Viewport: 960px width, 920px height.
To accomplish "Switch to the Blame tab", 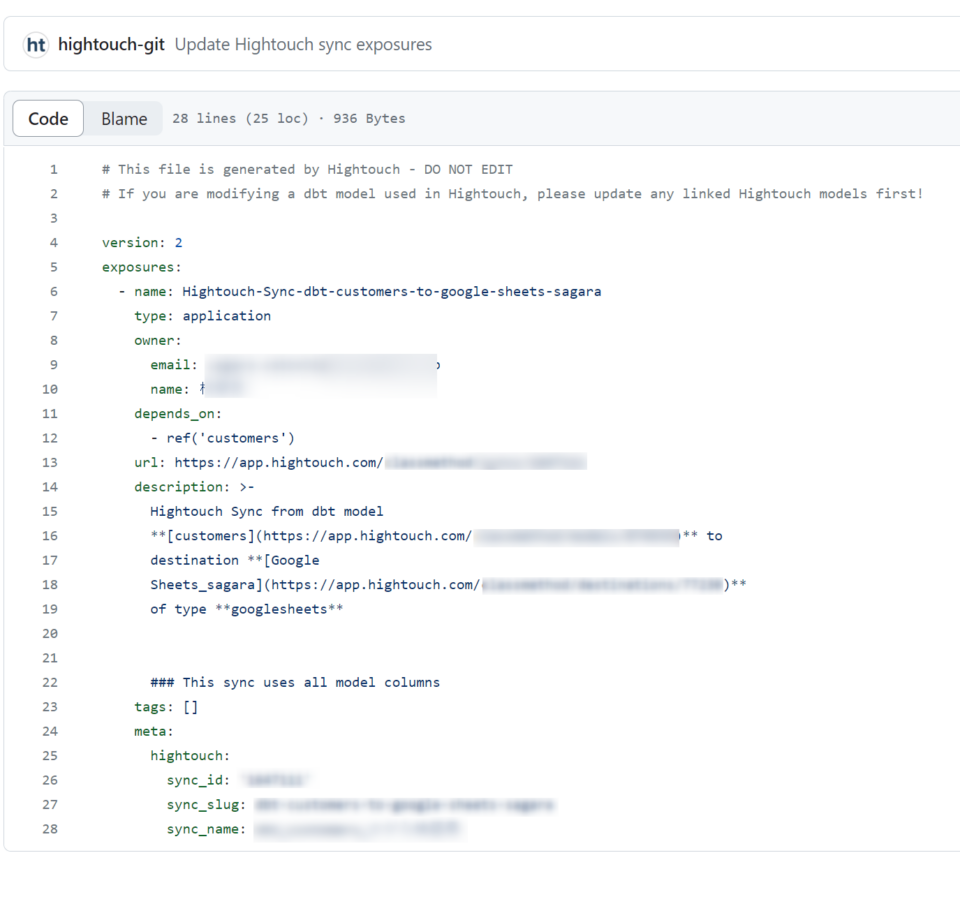I will [x=123, y=118].
